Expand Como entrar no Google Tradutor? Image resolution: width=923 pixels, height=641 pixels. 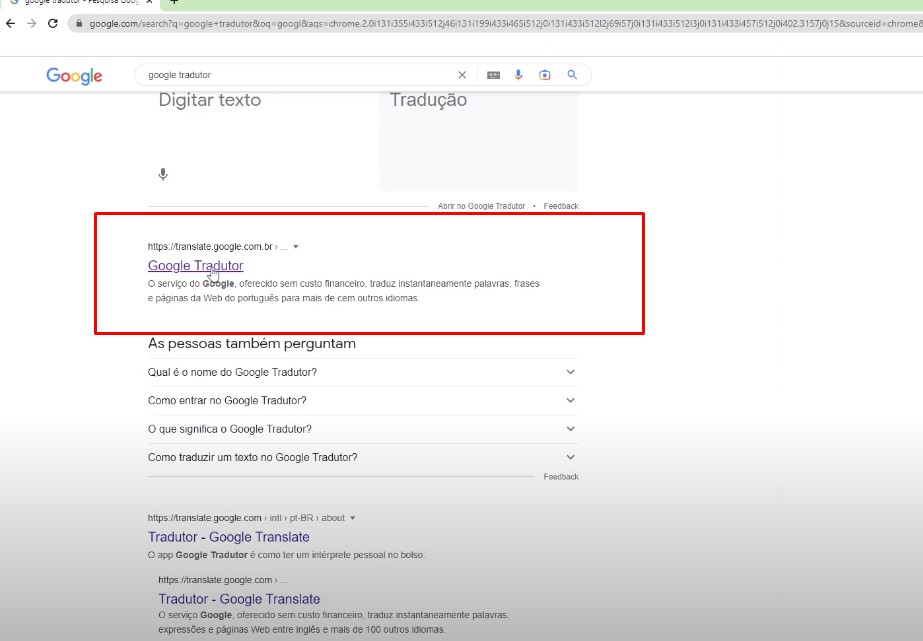pos(363,400)
